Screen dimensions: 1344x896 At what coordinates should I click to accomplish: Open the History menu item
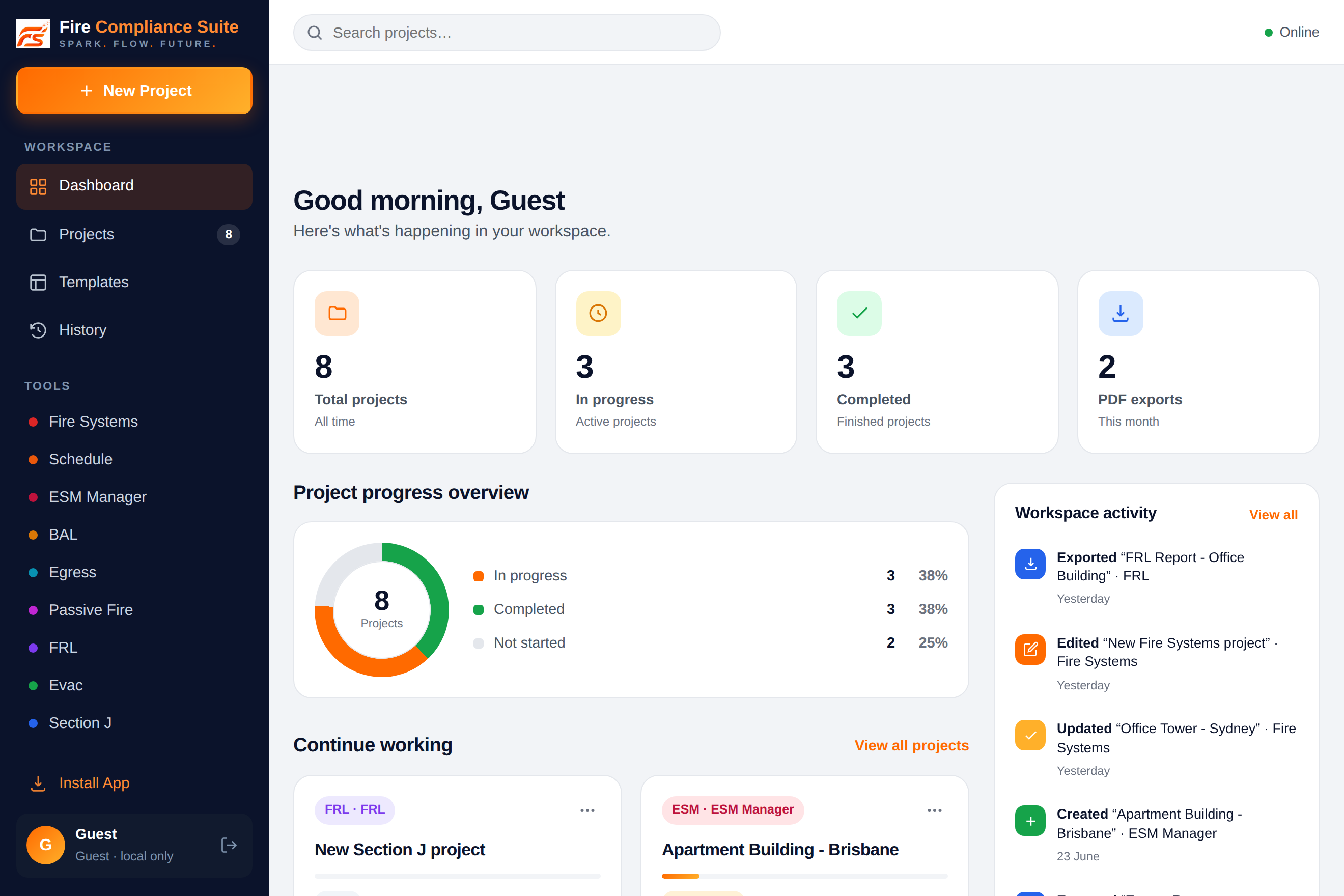pos(134,330)
